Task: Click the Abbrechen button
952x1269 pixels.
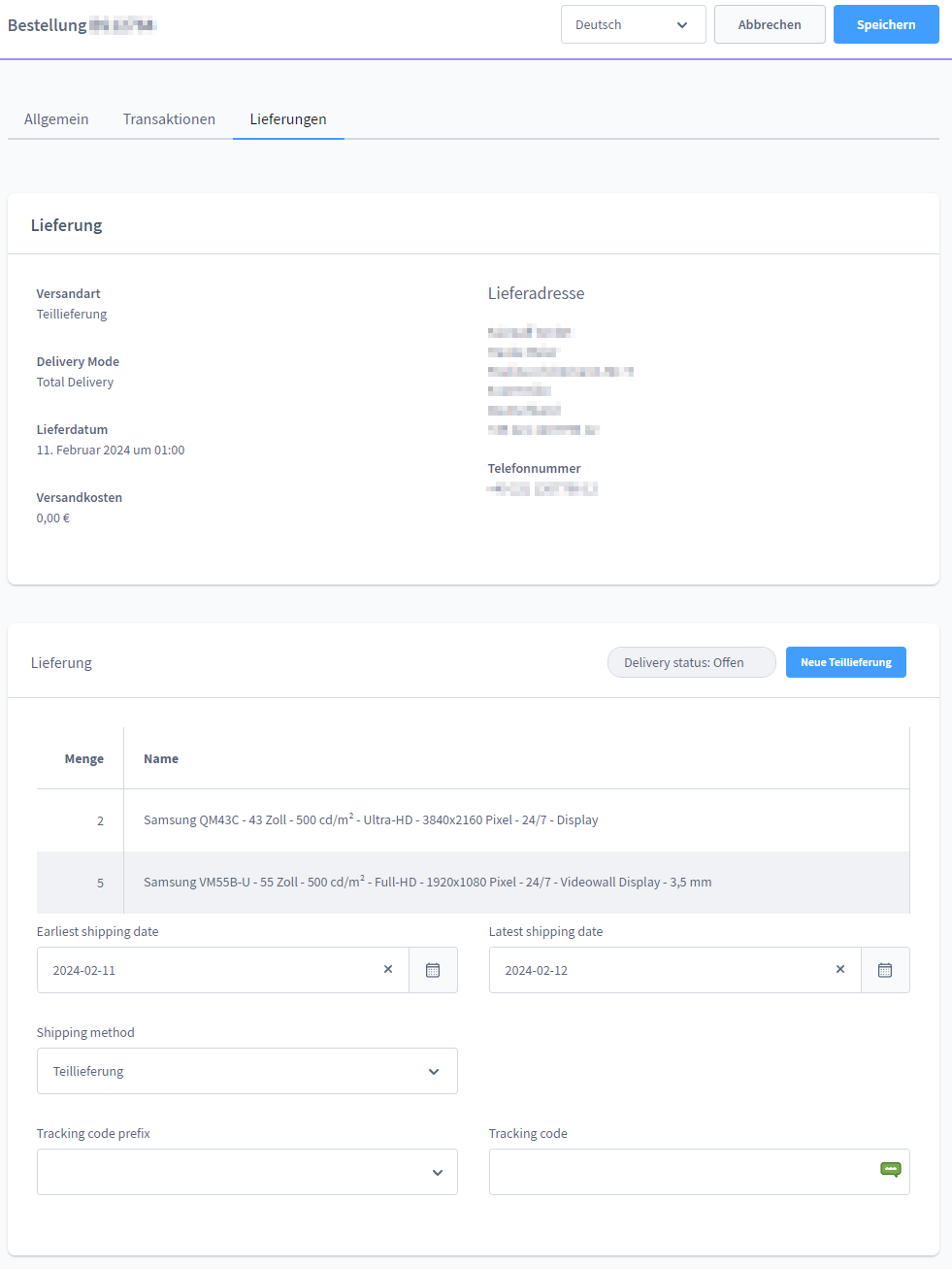Action: pyautogui.click(x=770, y=24)
